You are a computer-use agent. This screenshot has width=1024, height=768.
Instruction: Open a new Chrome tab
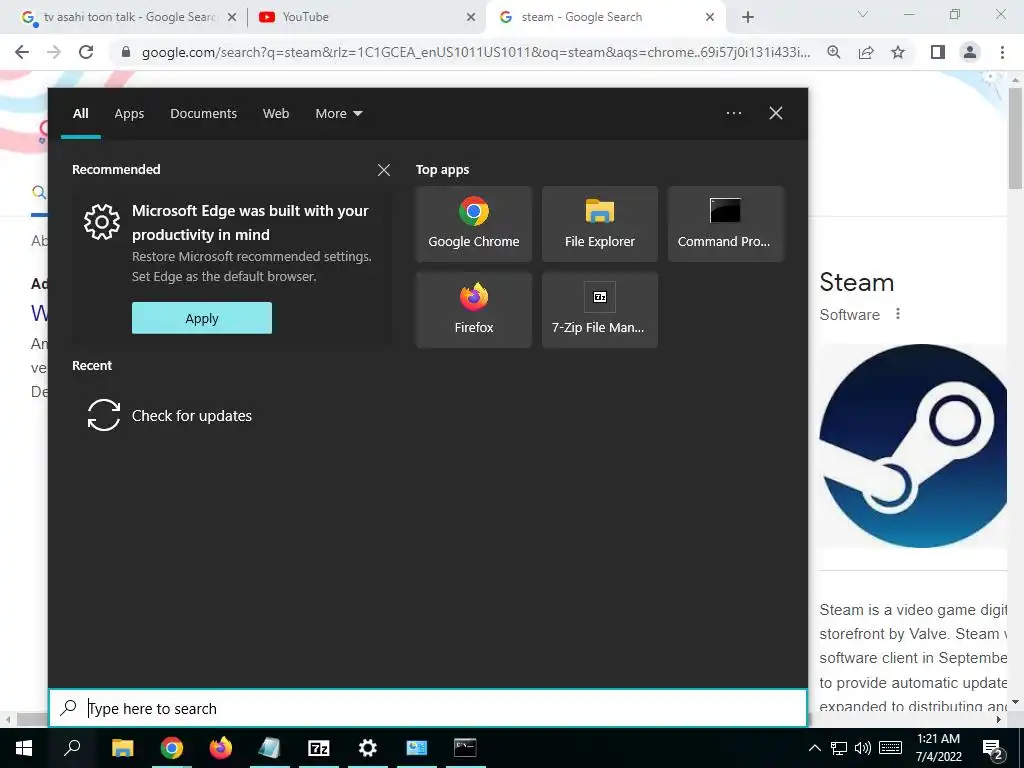coord(748,18)
